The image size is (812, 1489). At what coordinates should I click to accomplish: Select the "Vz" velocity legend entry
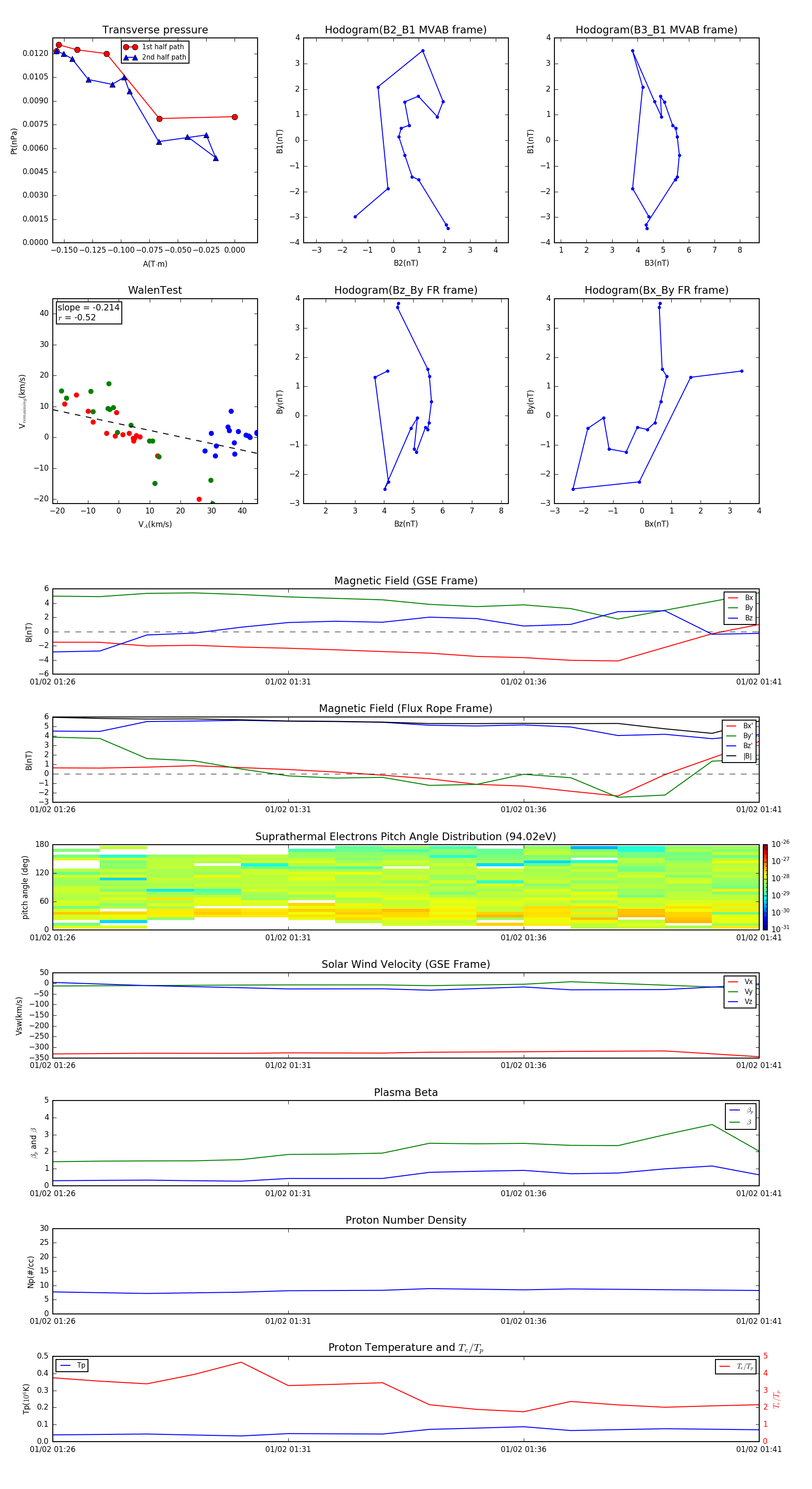(740, 1002)
